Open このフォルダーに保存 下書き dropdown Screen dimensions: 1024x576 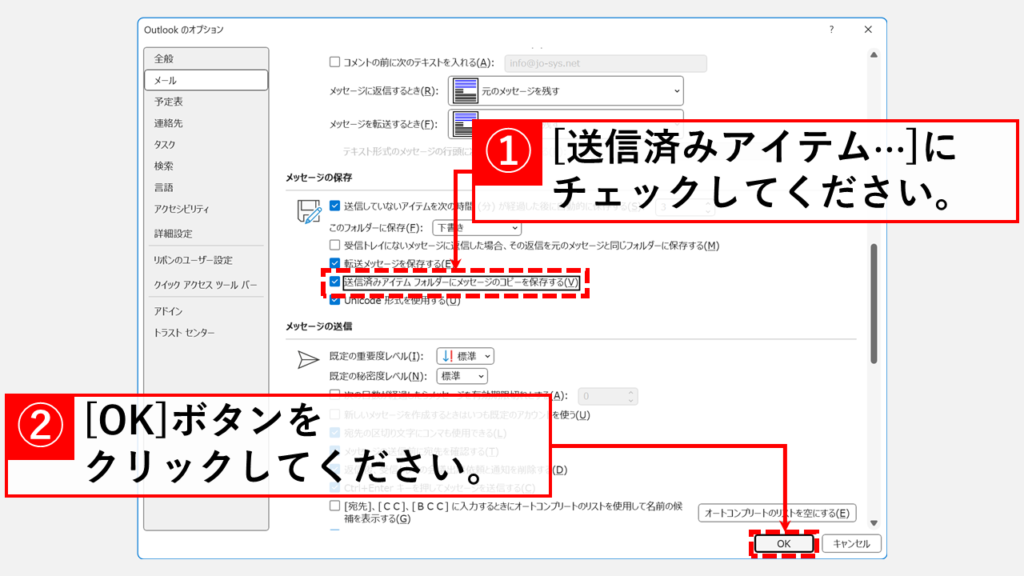pos(477,227)
